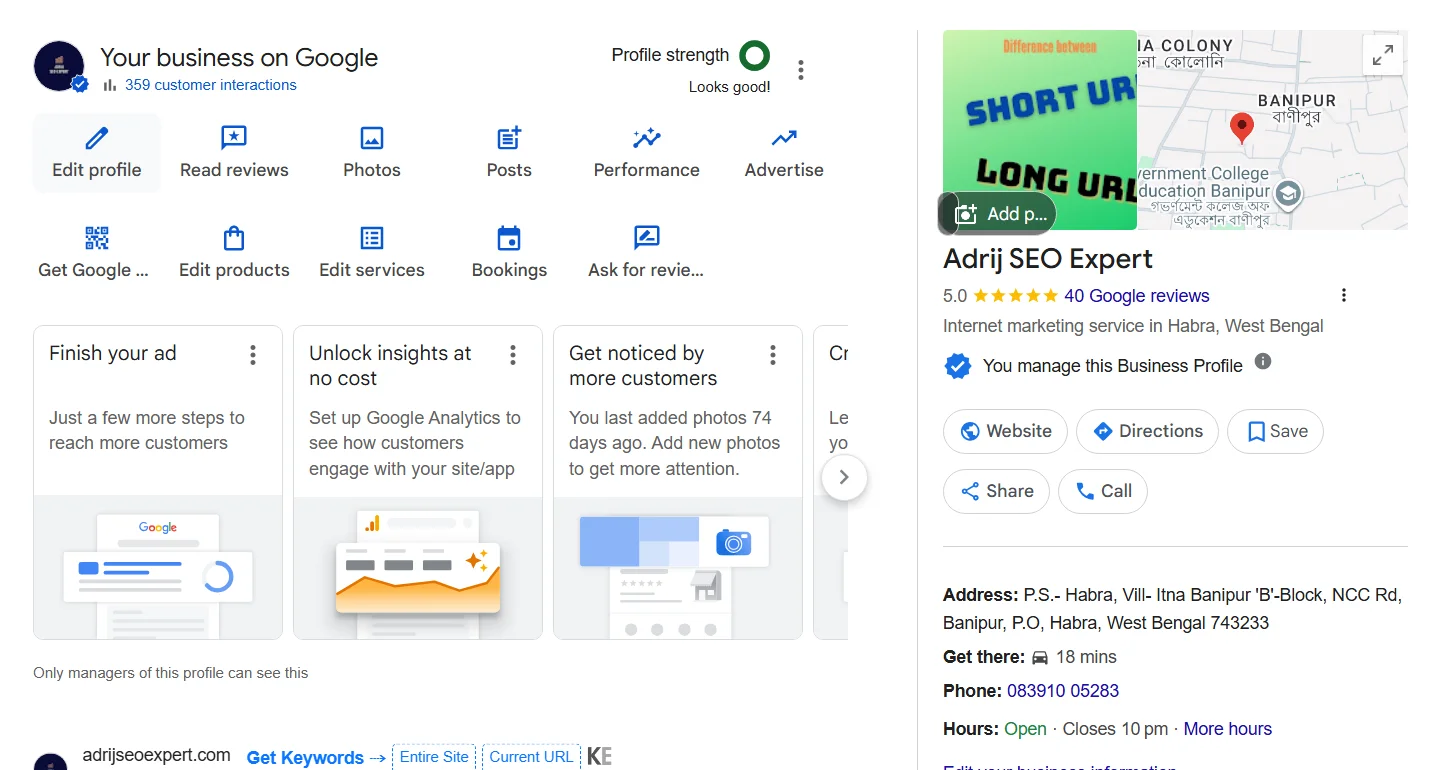1455x770 pixels.
Task: Click phone number 083910 05283
Action: coord(1063,691)
